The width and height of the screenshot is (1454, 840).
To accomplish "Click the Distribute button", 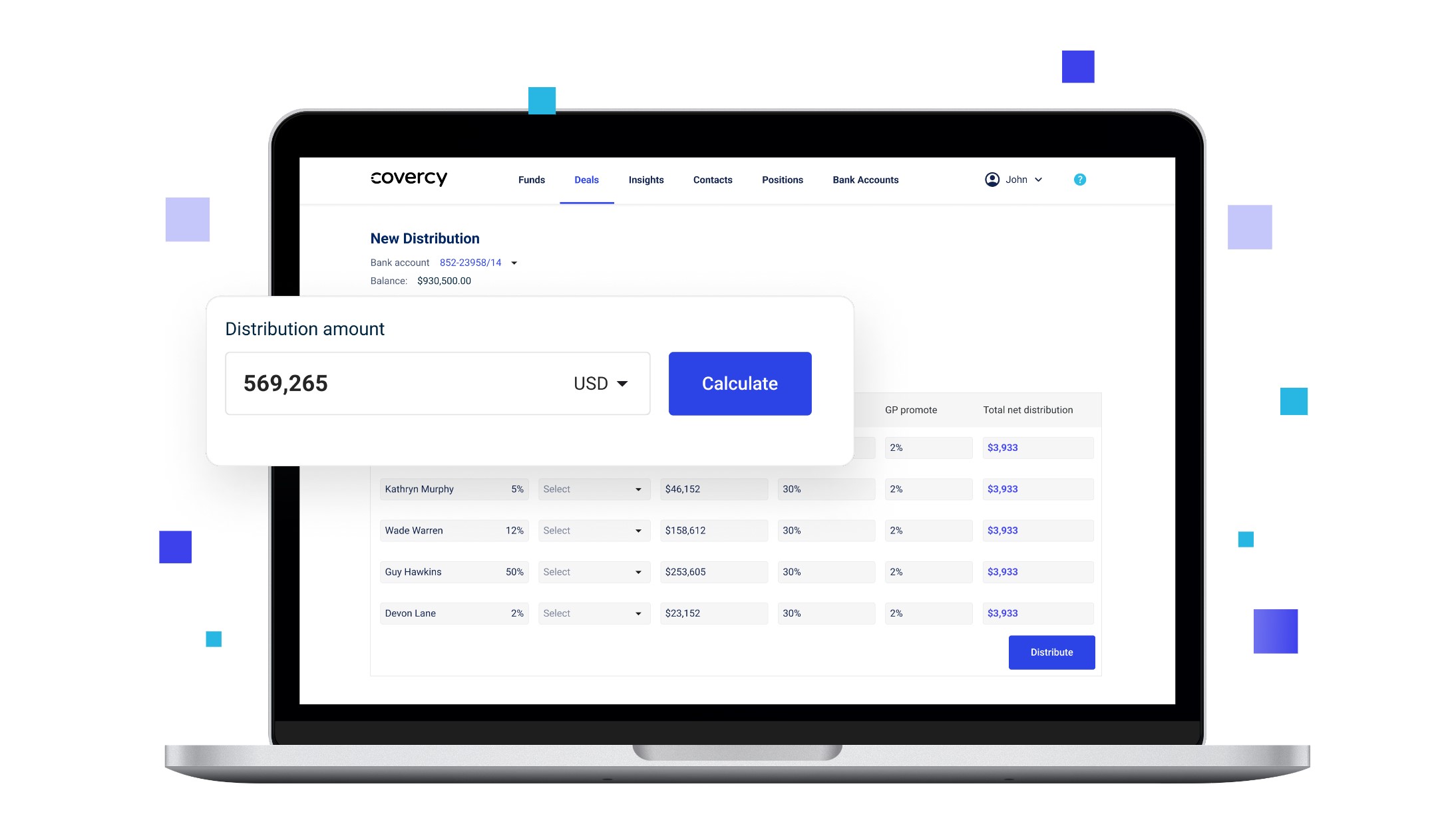I will pos(1052,651).
